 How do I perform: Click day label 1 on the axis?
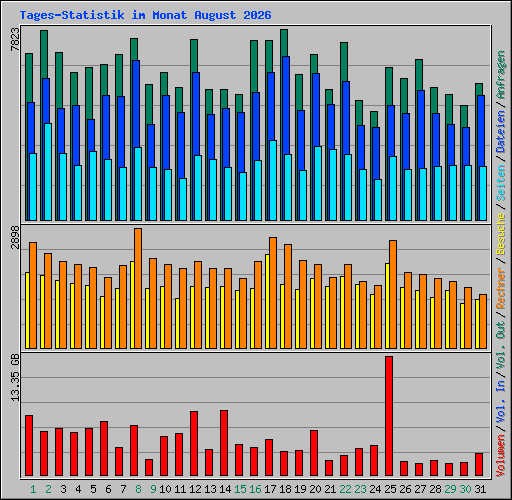click(x=33, y=489)
